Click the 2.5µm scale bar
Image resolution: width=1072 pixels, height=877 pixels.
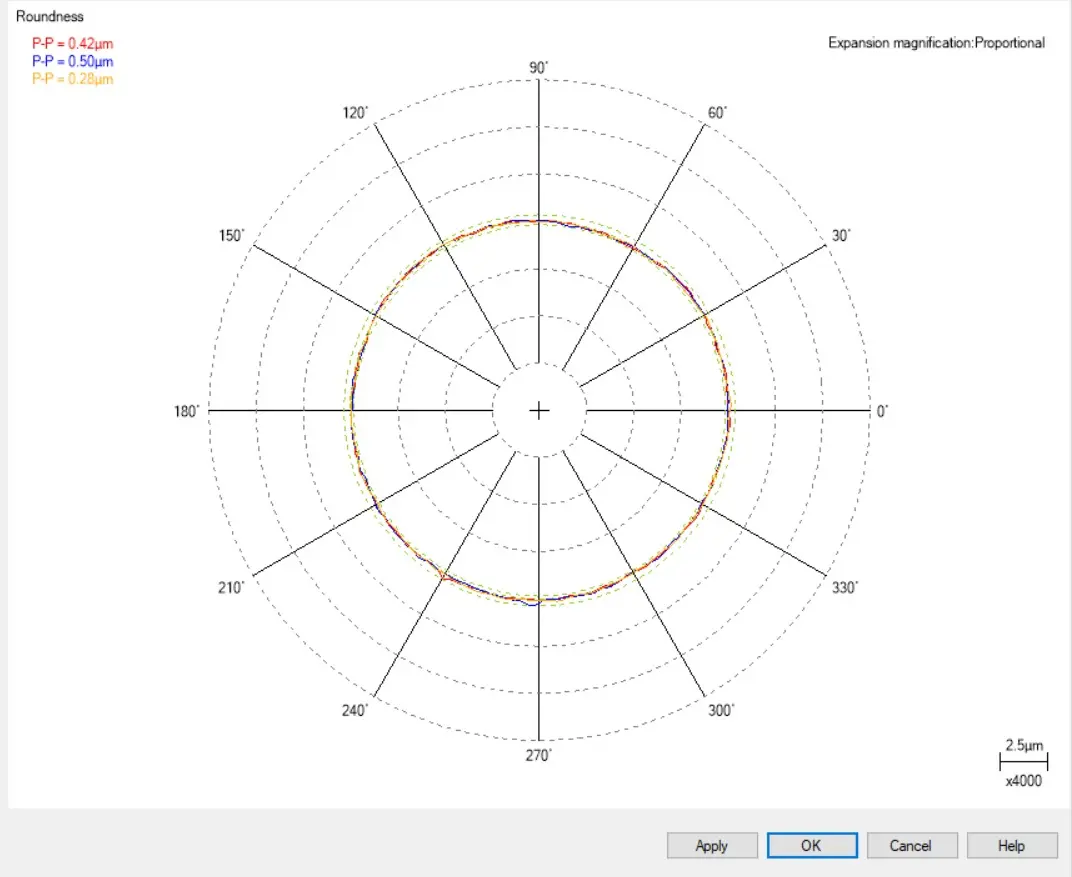(1023, 761)
